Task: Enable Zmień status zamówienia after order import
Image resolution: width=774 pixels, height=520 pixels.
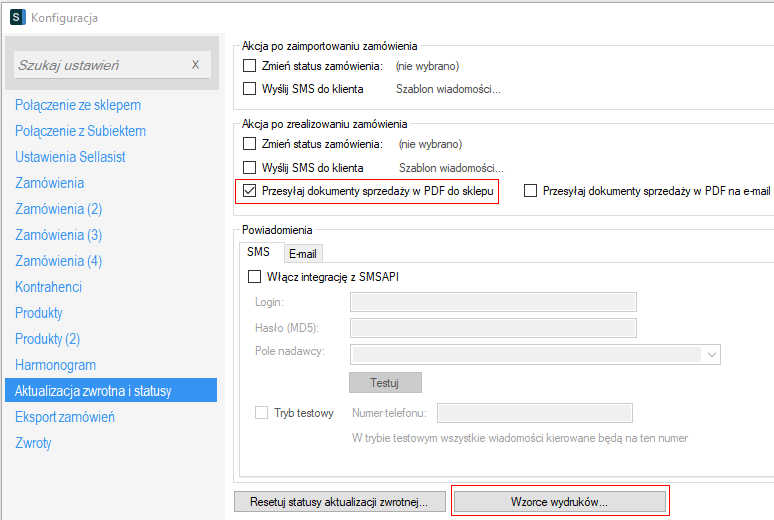Action: coord(250,66)
